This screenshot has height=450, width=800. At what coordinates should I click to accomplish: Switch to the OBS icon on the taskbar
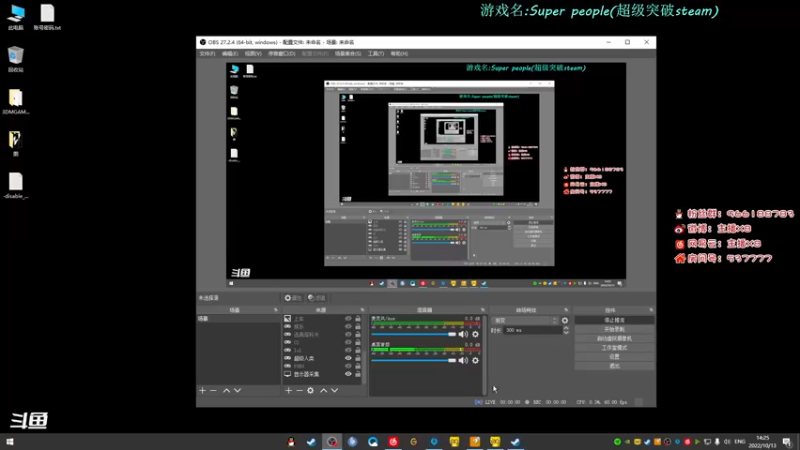click(332, 442)
